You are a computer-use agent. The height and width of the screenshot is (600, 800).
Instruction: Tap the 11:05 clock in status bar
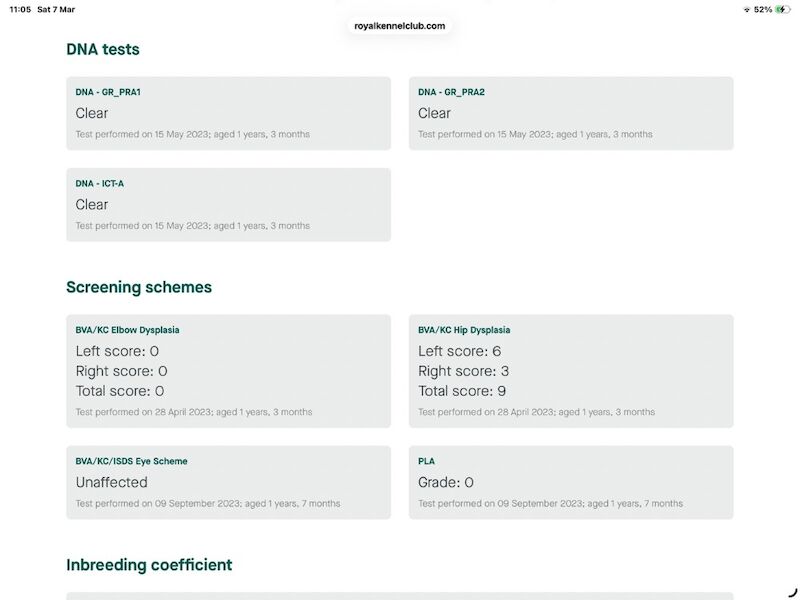click(x=20, y=9)
